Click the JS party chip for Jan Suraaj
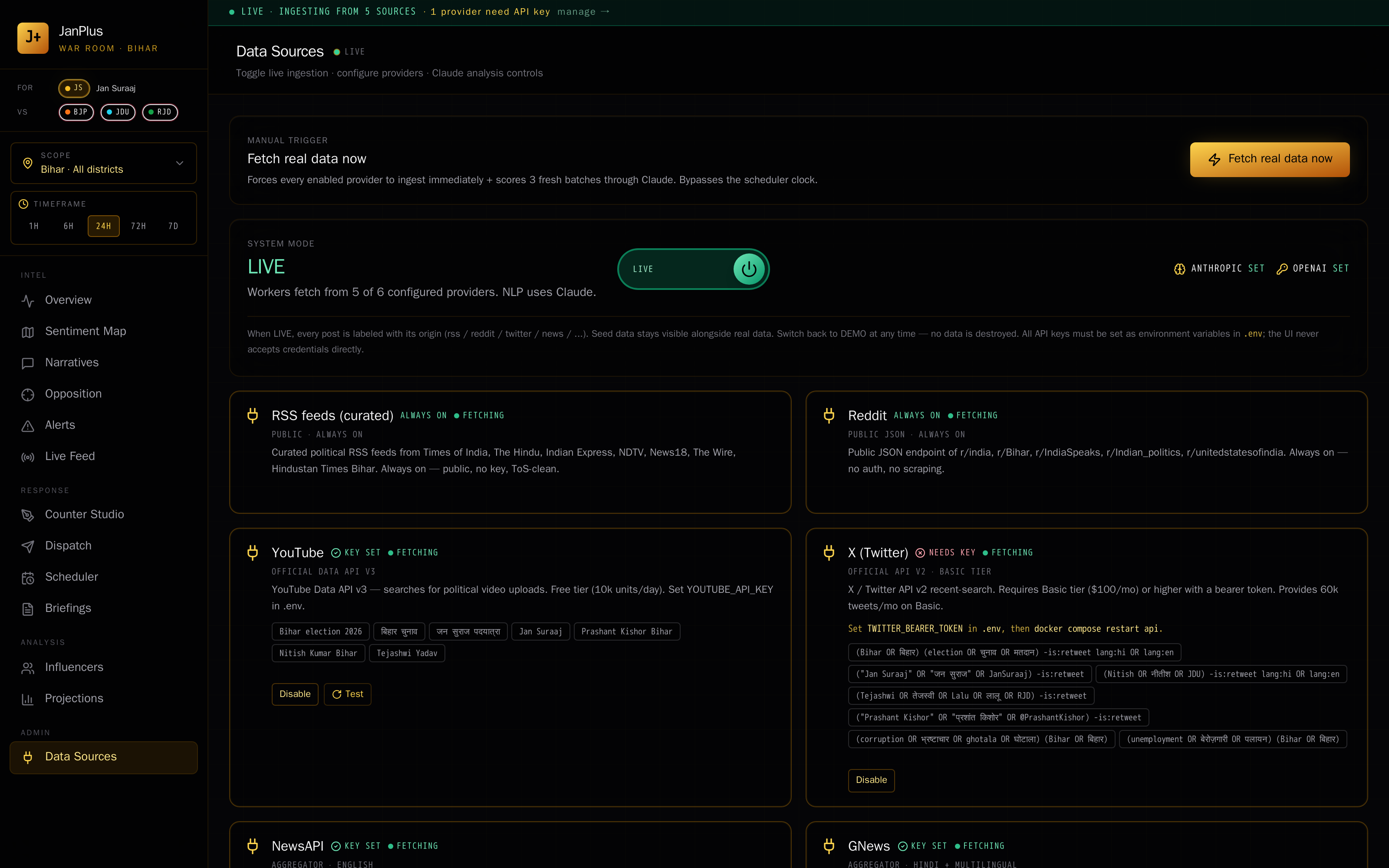1389x868 pixels. coord(74,88)
